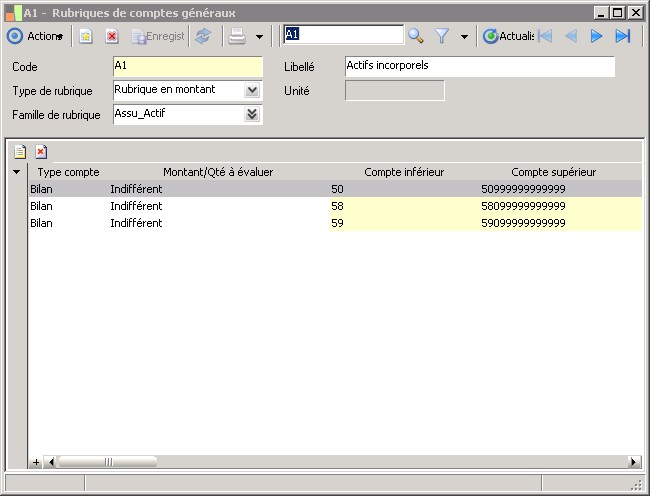Add a new line in the grid

(19, 152)
